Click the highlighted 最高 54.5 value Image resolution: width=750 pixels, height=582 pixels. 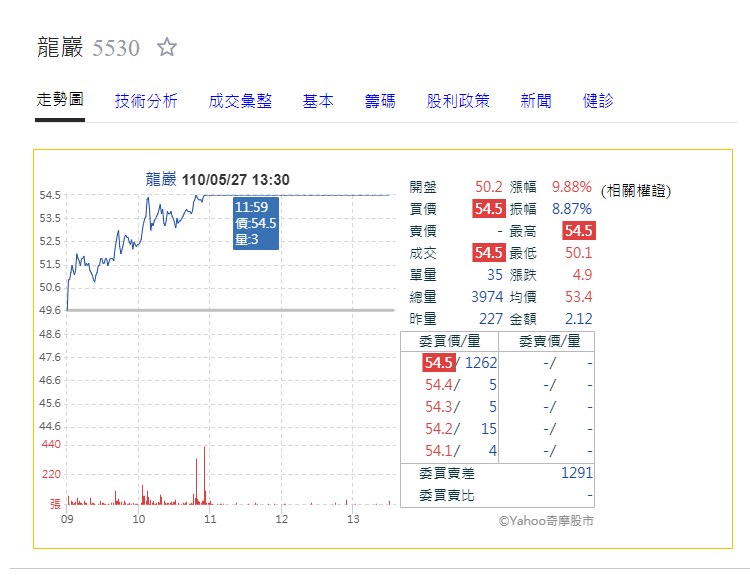click(x=579, y=231)
